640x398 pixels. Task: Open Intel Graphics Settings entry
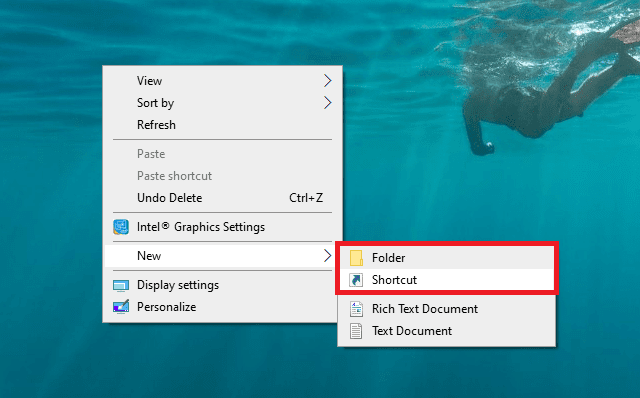point(222,227)
